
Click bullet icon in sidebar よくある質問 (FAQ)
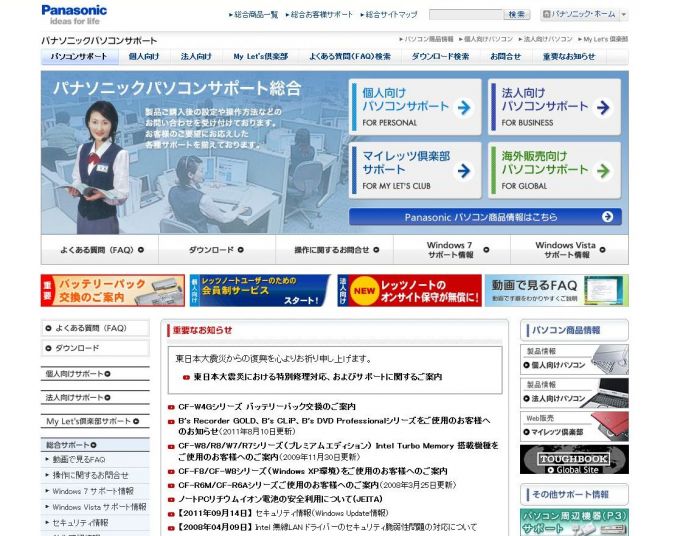tap(49, 328)
